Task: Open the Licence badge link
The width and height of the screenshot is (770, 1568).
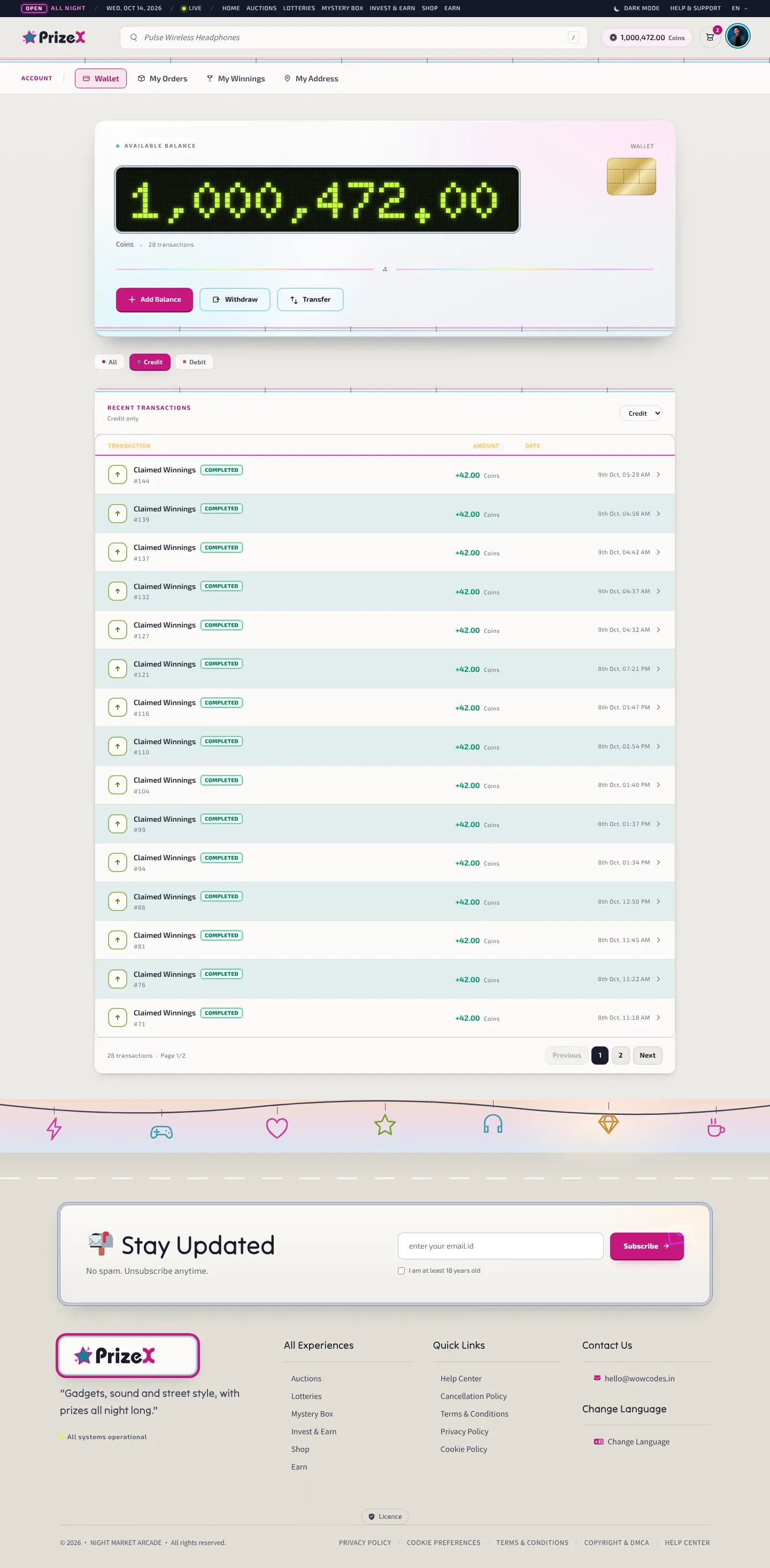Action: (385, 1516)
